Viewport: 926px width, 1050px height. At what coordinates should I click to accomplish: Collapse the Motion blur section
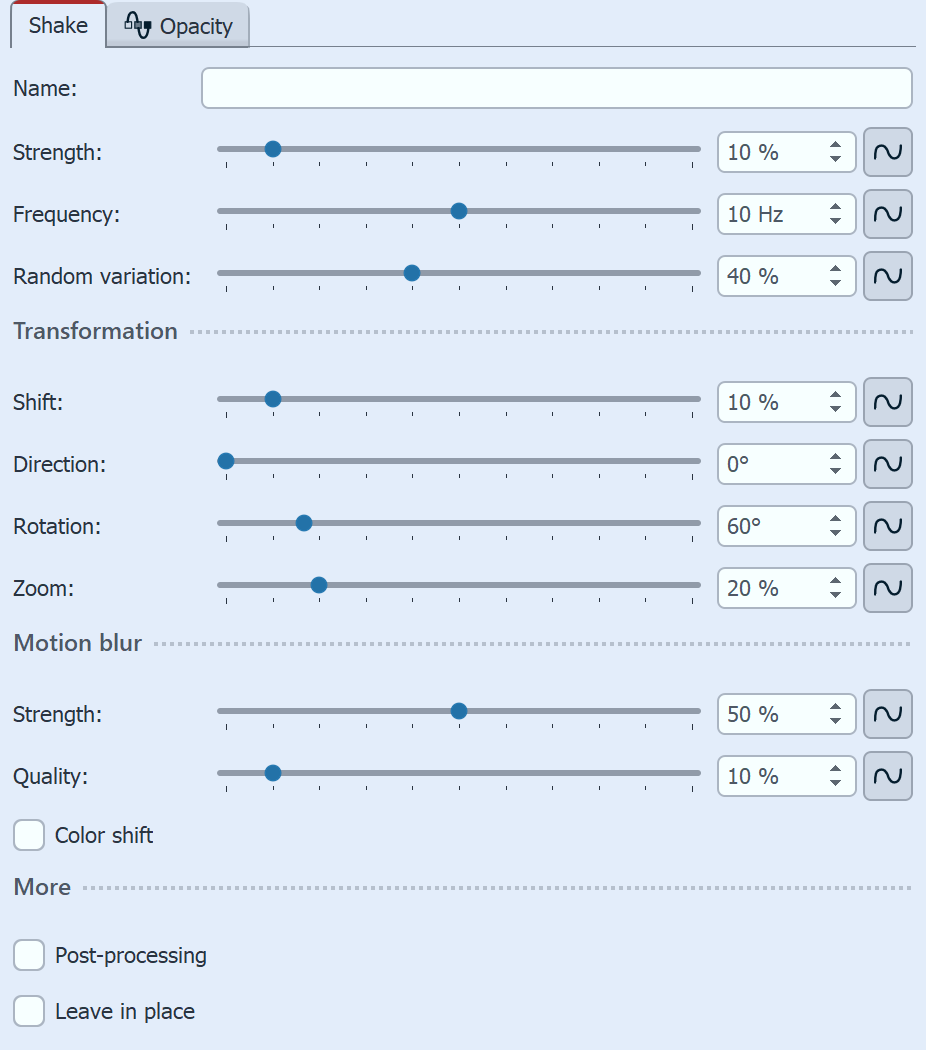77,643
